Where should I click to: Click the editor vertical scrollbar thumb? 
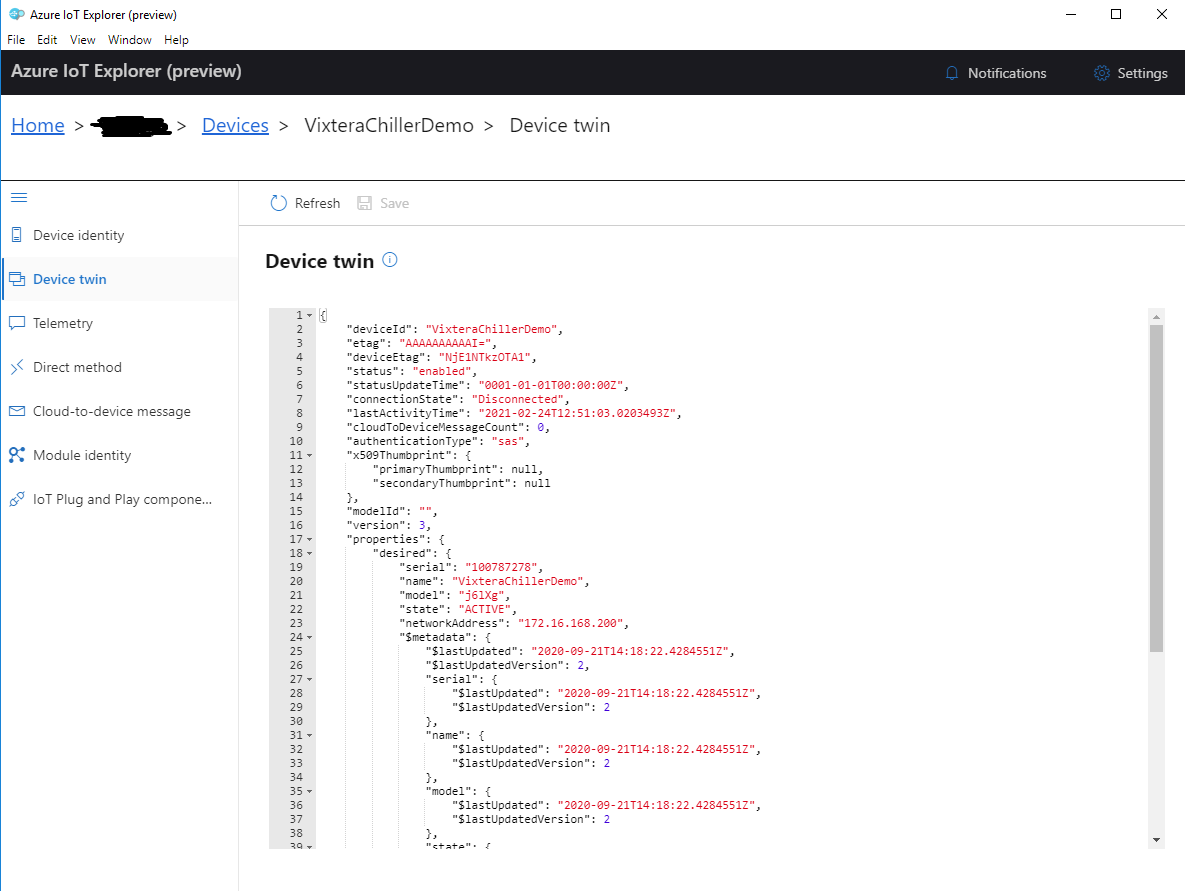coord(1156,488)
